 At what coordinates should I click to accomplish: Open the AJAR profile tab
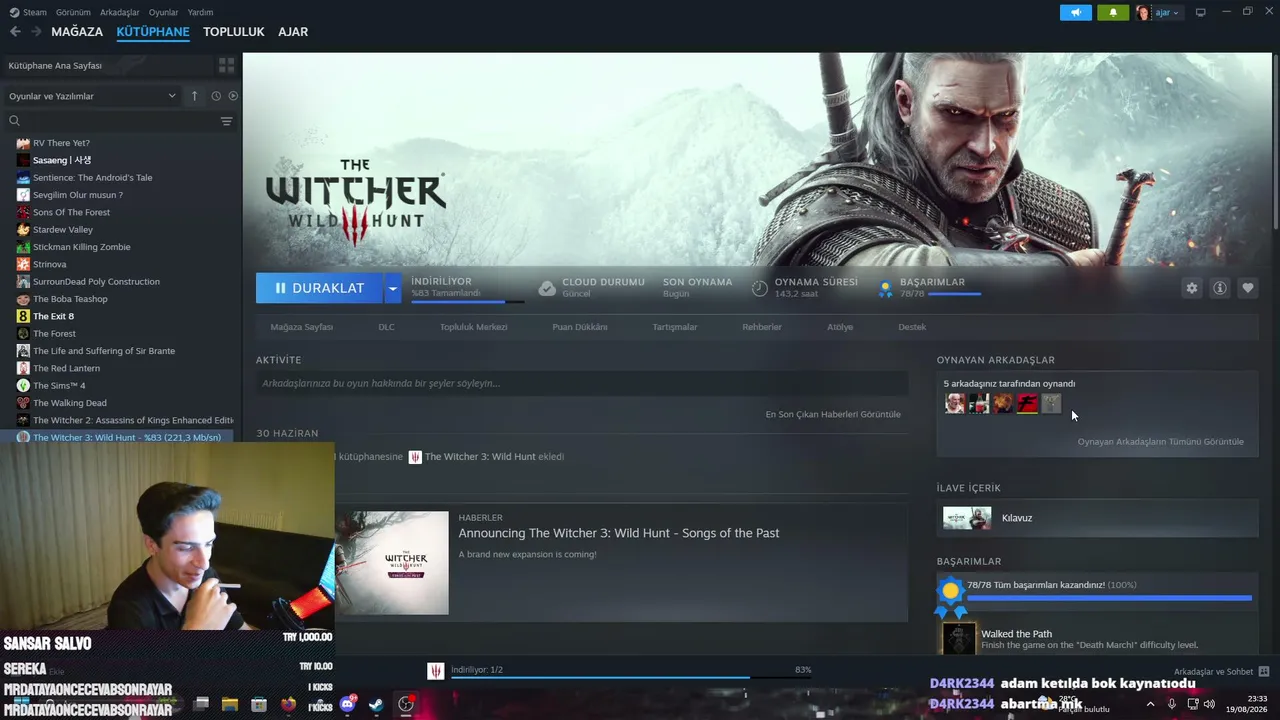(x=293, y=32)
